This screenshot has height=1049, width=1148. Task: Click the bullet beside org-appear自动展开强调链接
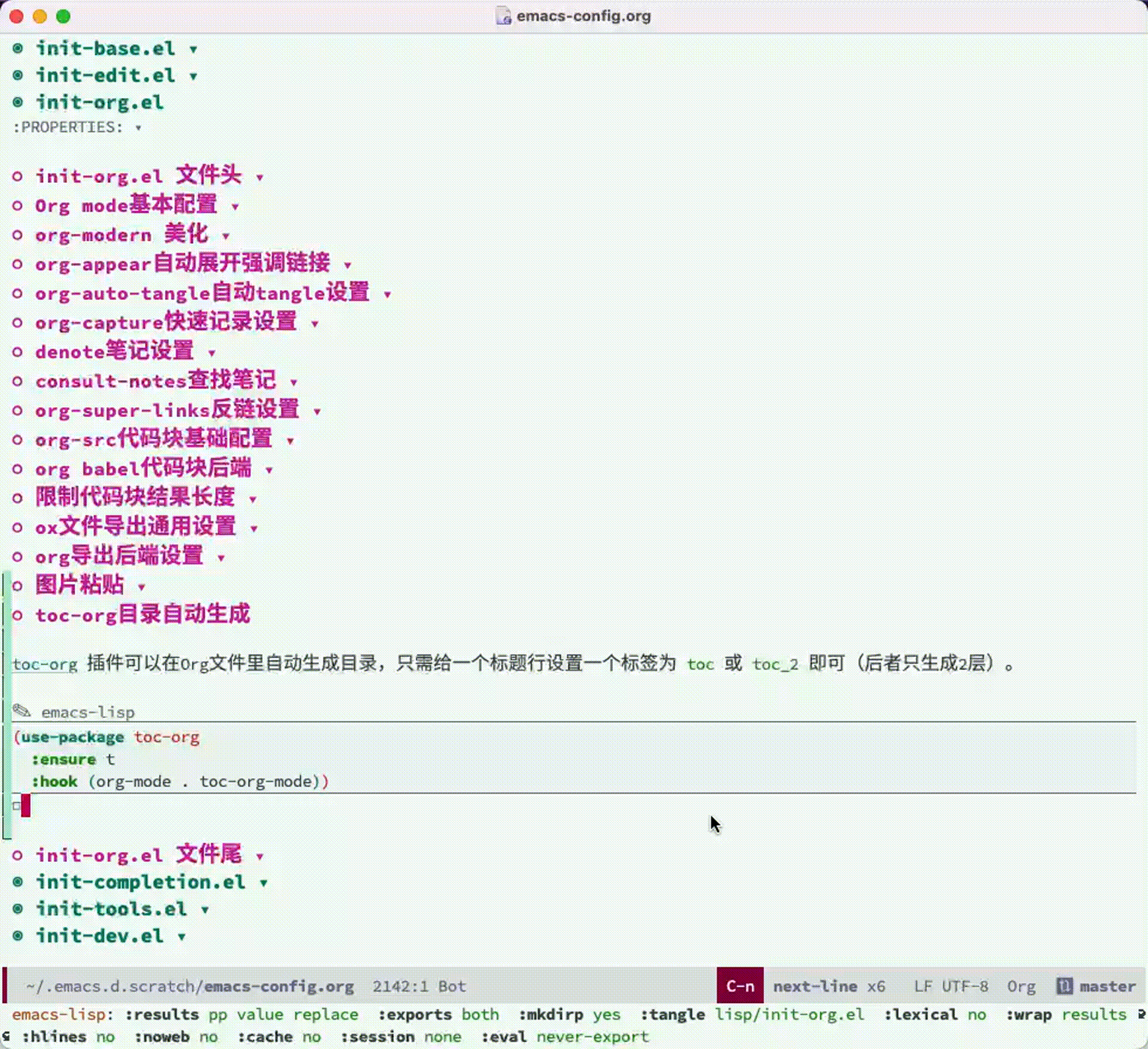[18, 264]
